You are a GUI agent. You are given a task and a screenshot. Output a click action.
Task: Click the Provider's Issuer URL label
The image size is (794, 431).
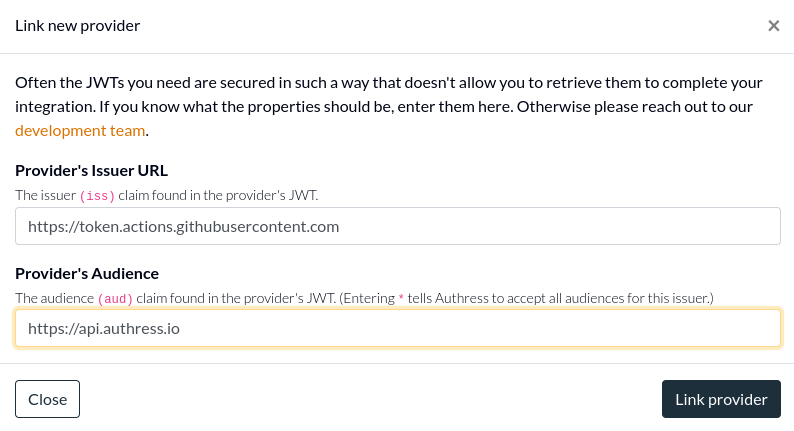pos(91,170)
